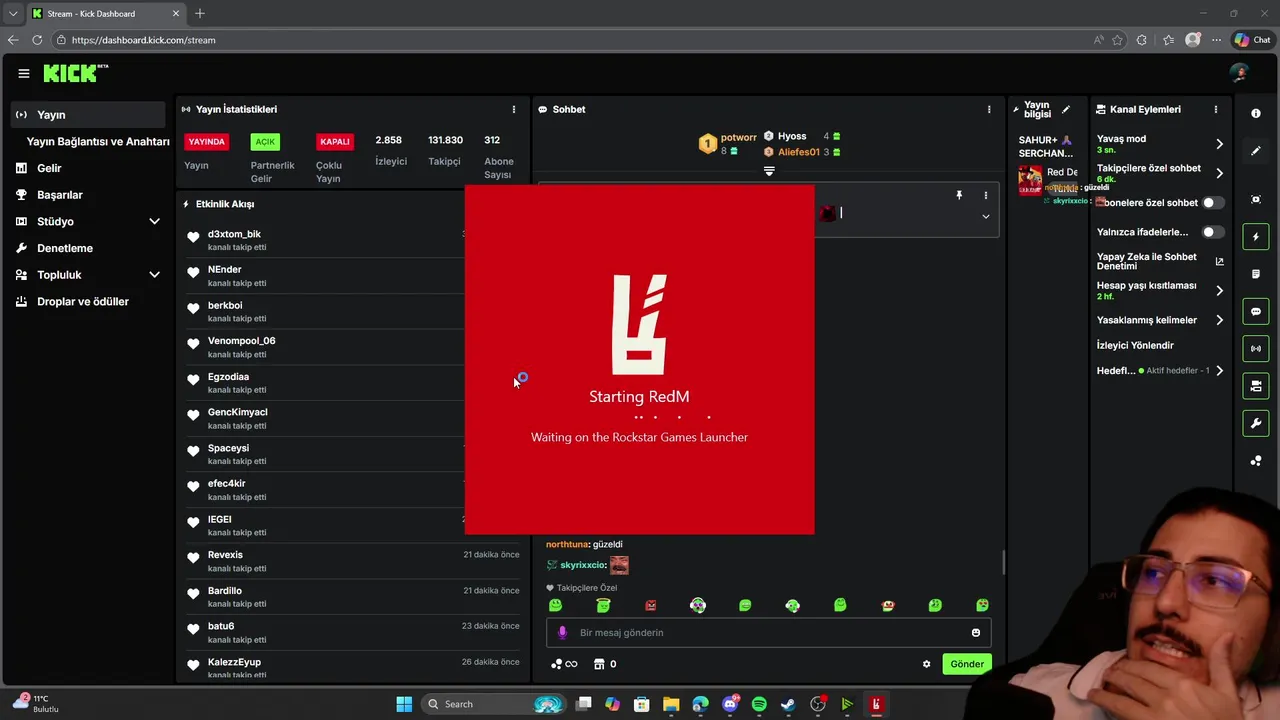Click follower KalezzEyup in activity feed
The width and height of the screenshot is (1280, 720).
[234, 662]
